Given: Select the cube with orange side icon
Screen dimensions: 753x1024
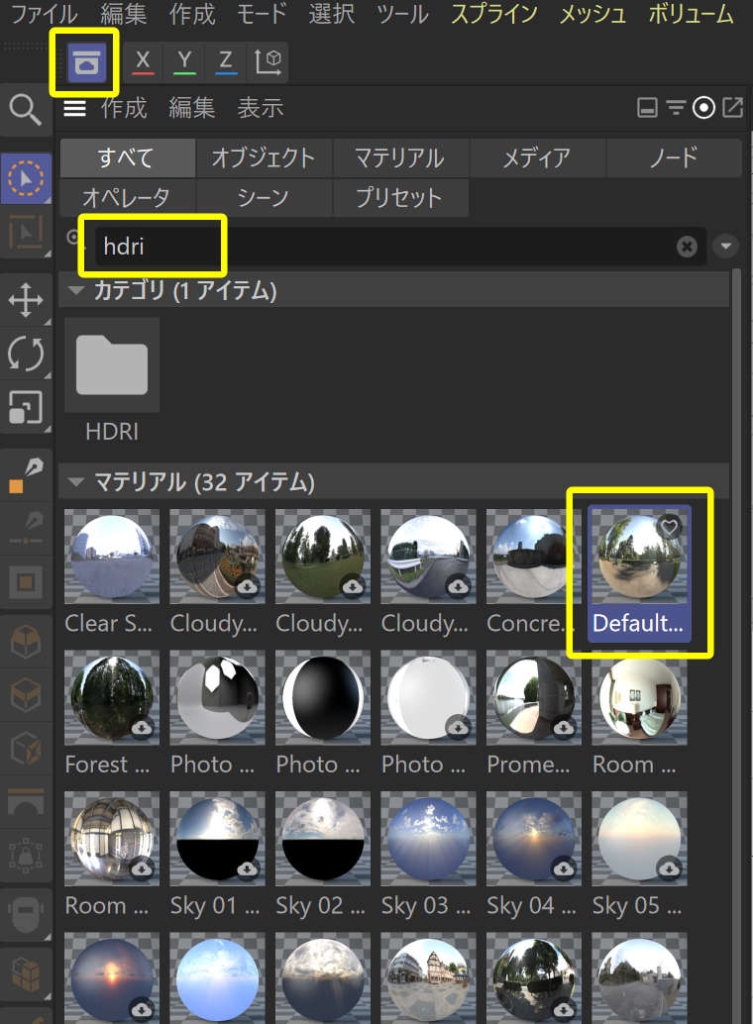Looking at the screenshot, I should point(25,748).
